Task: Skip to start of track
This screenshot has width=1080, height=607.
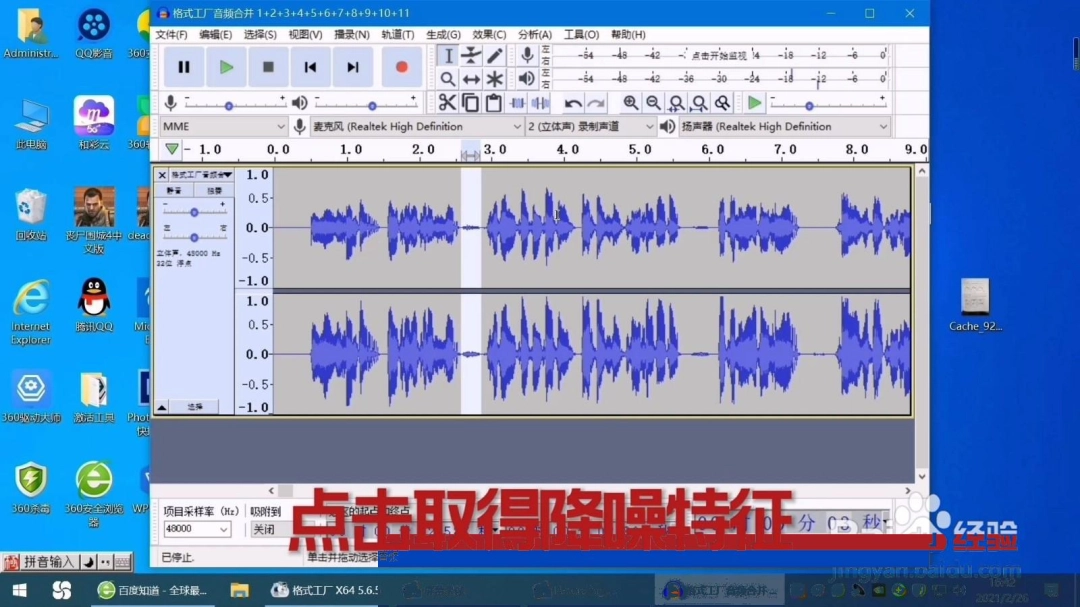Action: [310, 67]
